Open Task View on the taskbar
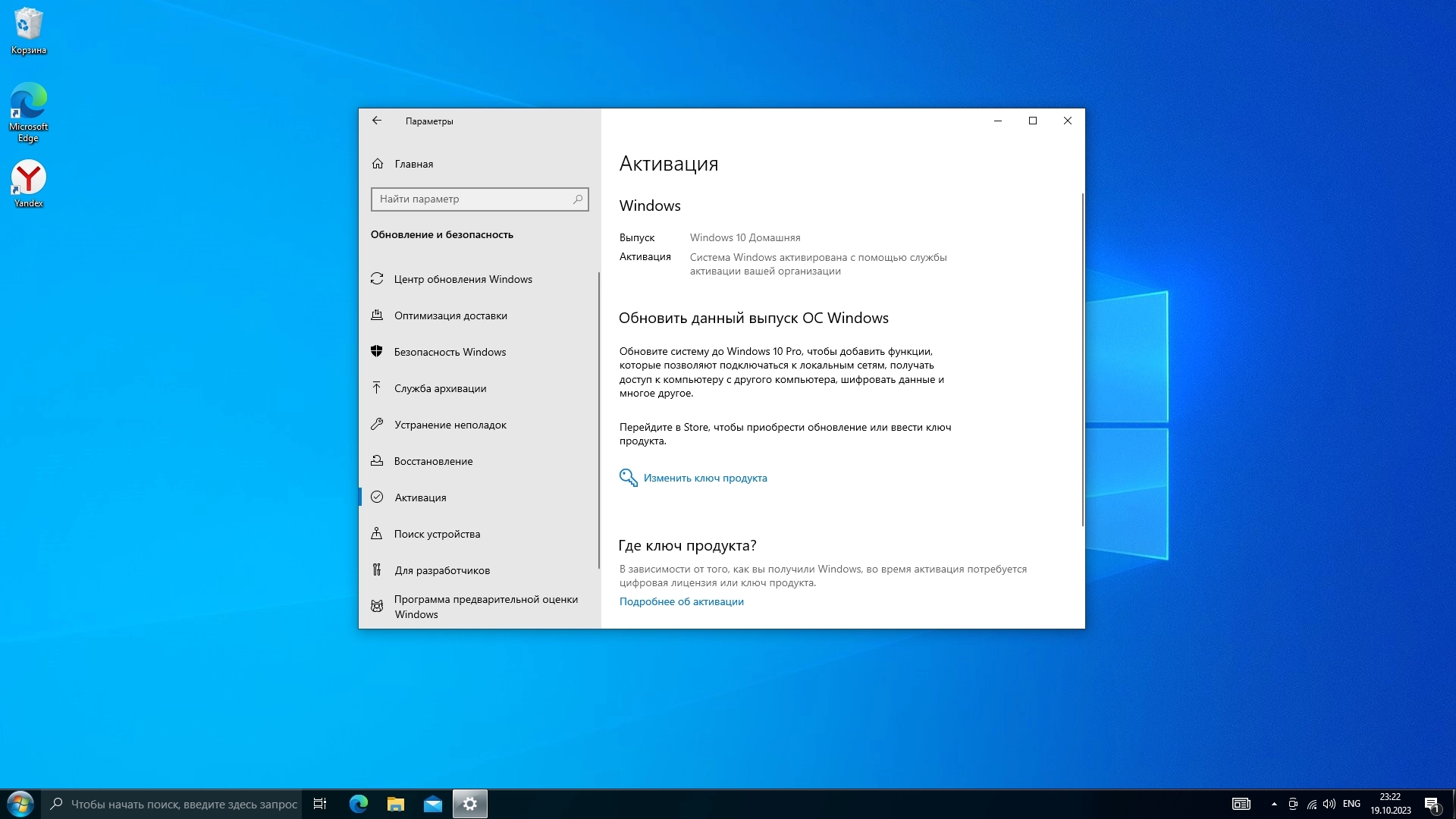Viewport: 1456px width, 819px height. point(320,804)
